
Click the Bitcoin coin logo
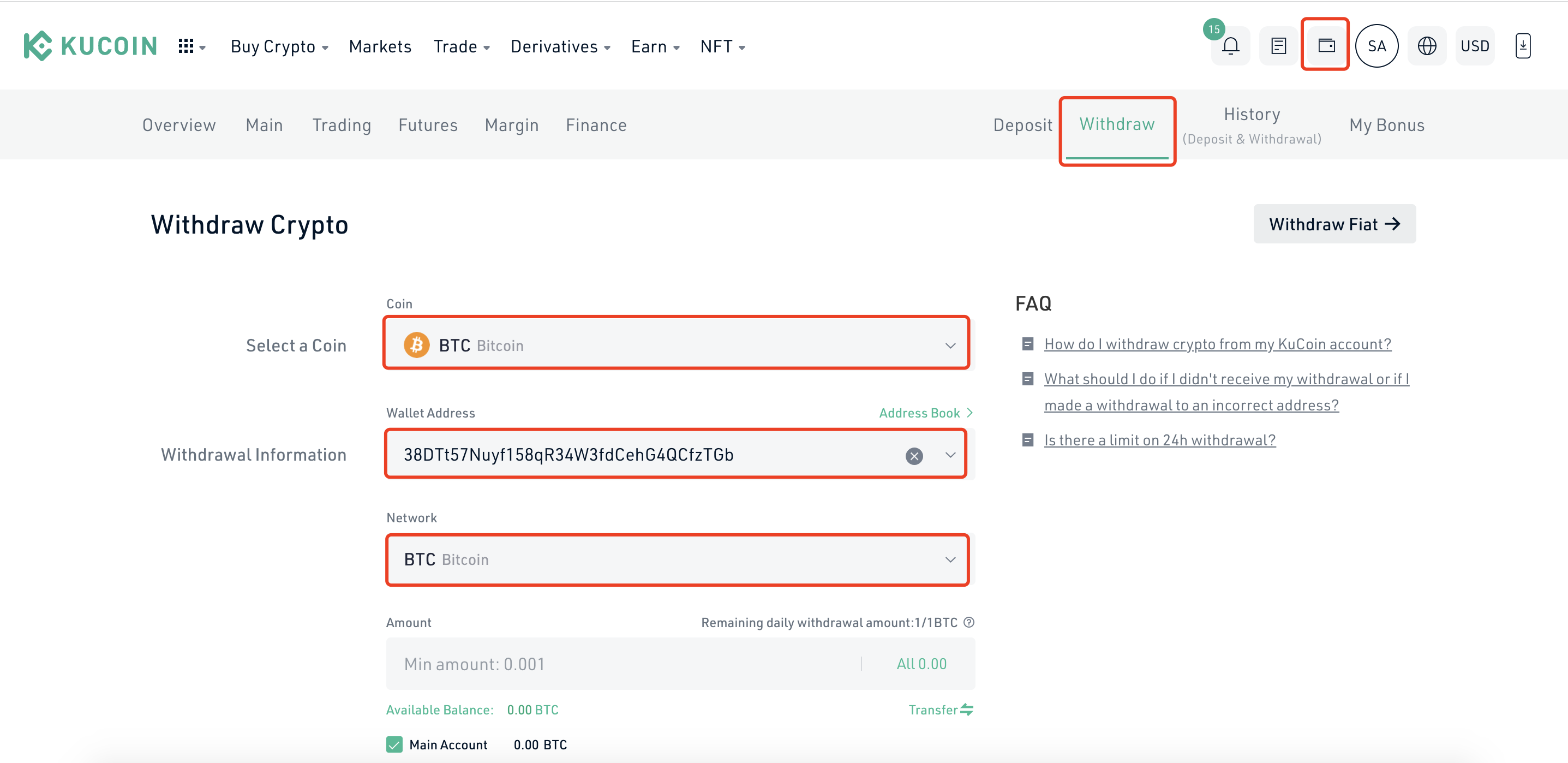point(416,345)
